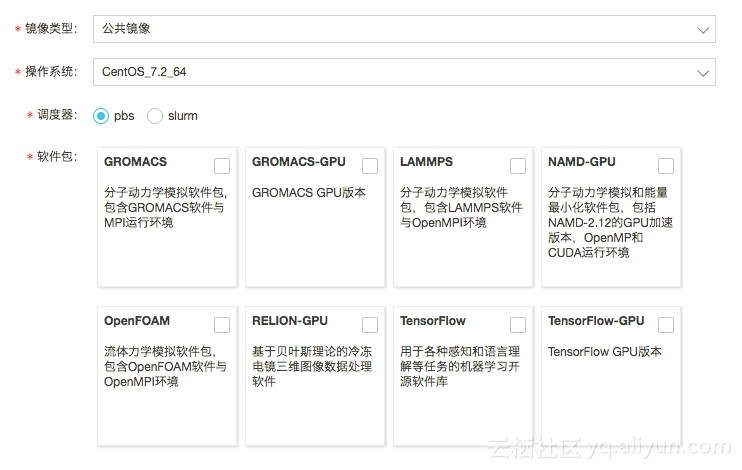742x470 pixels.
Task: Click the RELION-GPU card title
Action: tap(290, 321)
